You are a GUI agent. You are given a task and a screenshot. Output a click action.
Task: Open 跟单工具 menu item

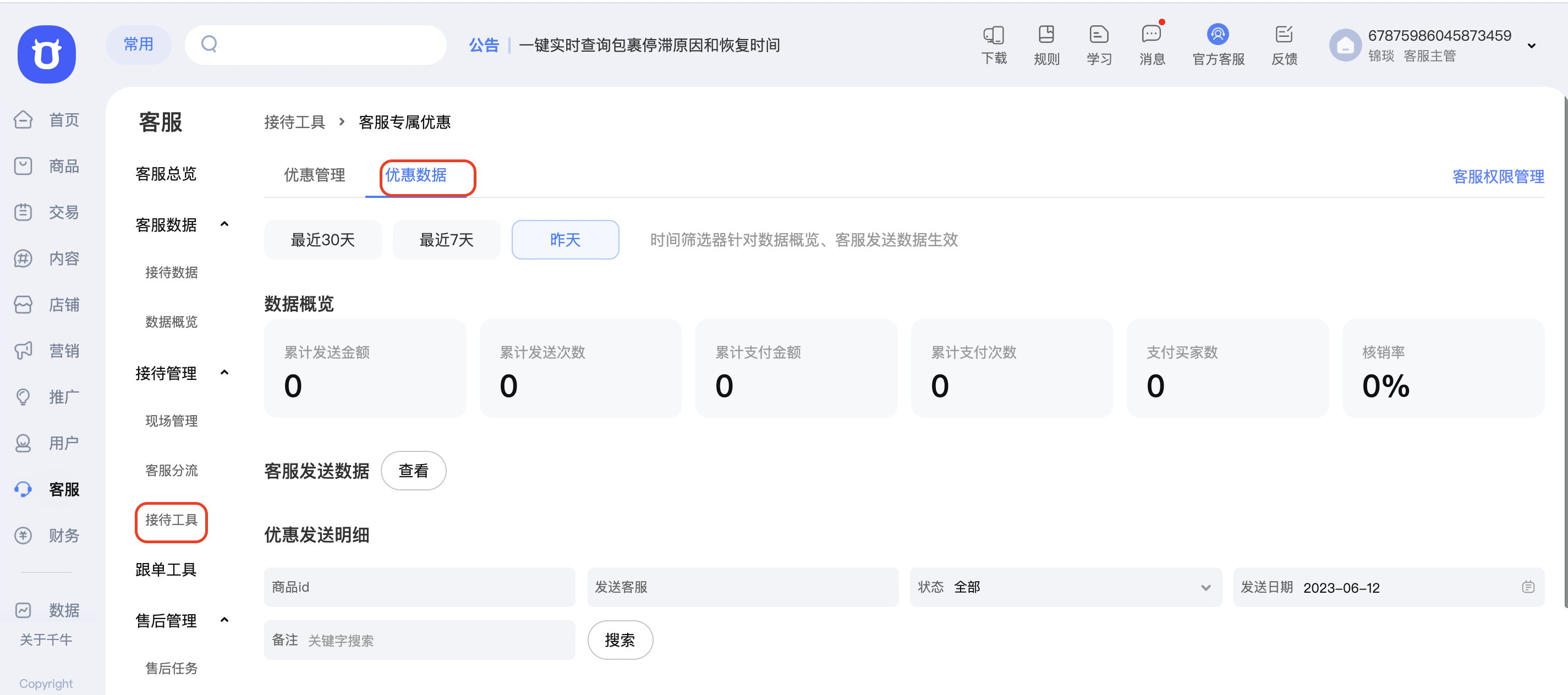166,570
